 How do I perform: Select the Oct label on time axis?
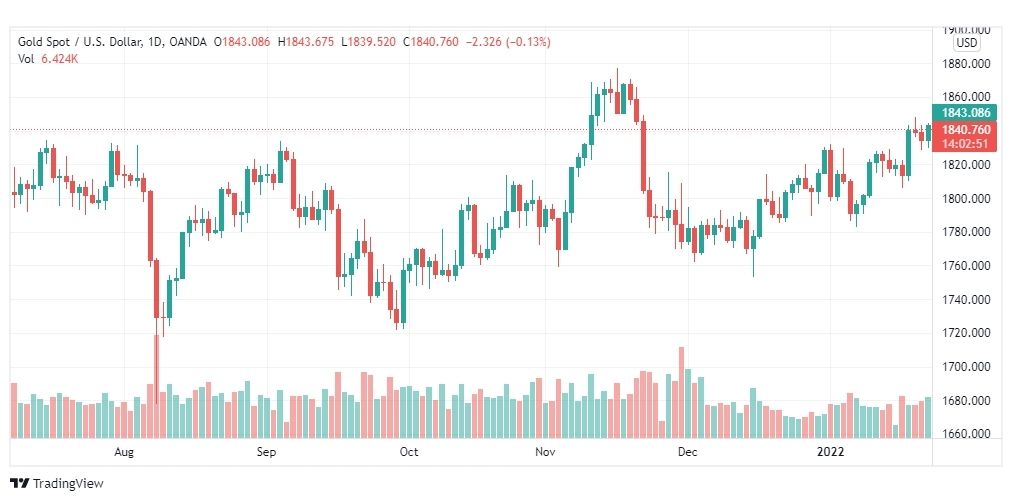409,452
